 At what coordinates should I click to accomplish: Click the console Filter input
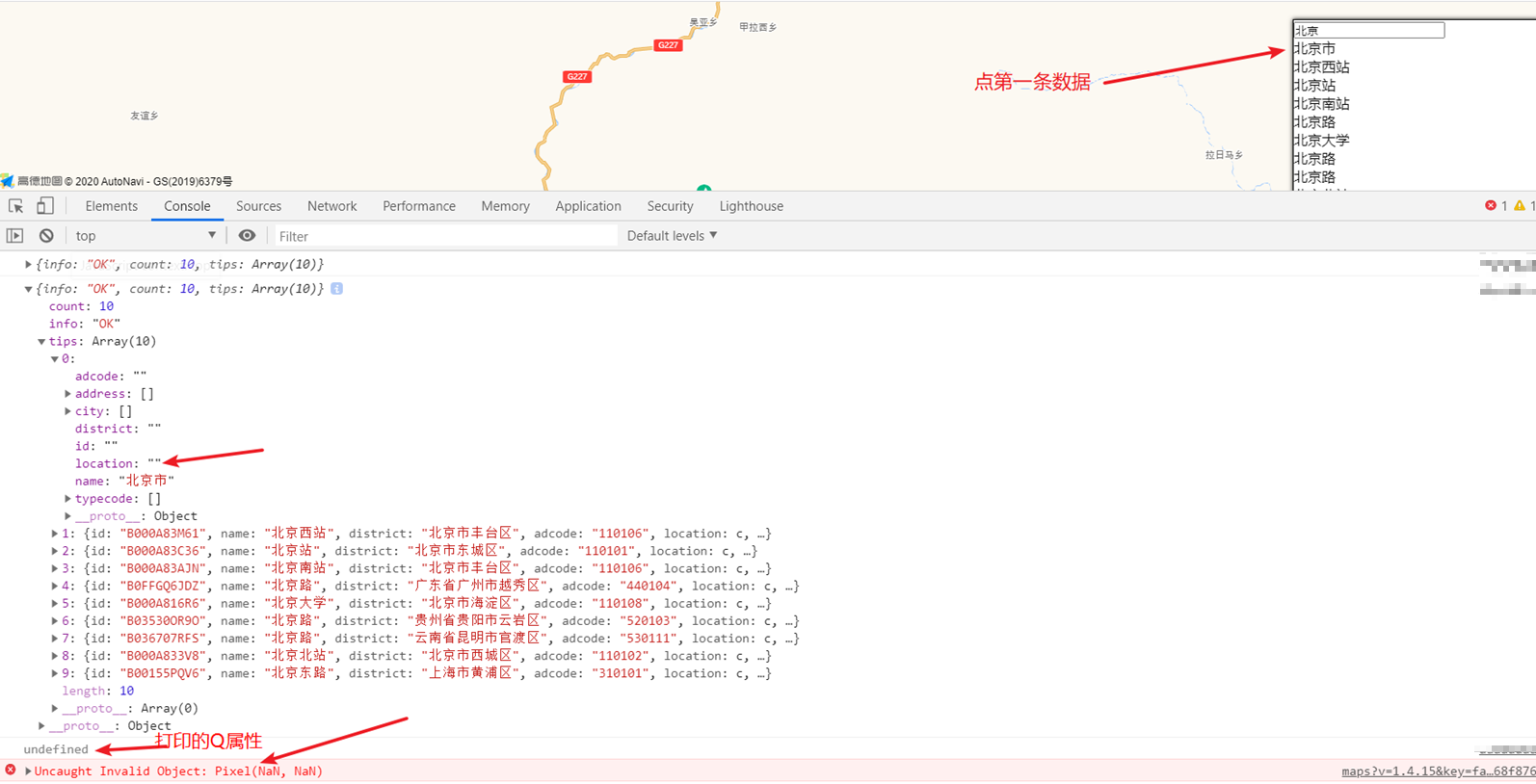click(x=444, y=236)
